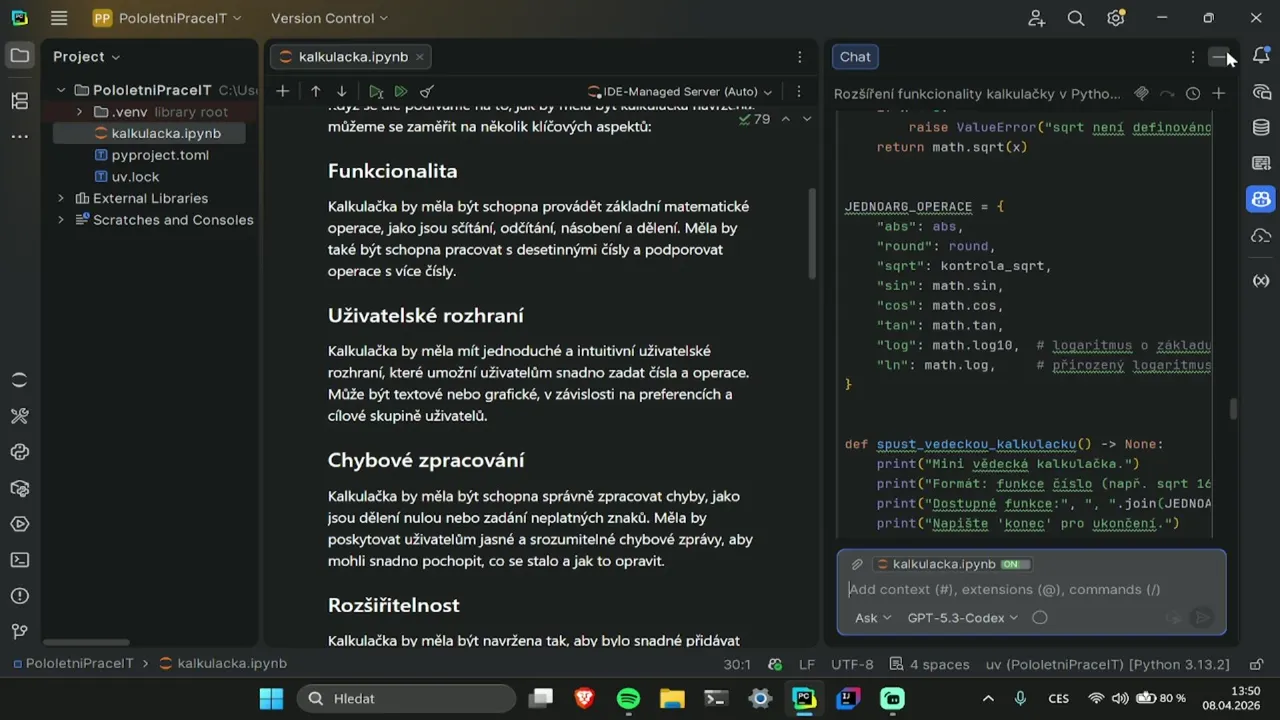Screen dimensions: 1280x720
Task: Clear all notebook outputs
Action: (x=427, y=91)
